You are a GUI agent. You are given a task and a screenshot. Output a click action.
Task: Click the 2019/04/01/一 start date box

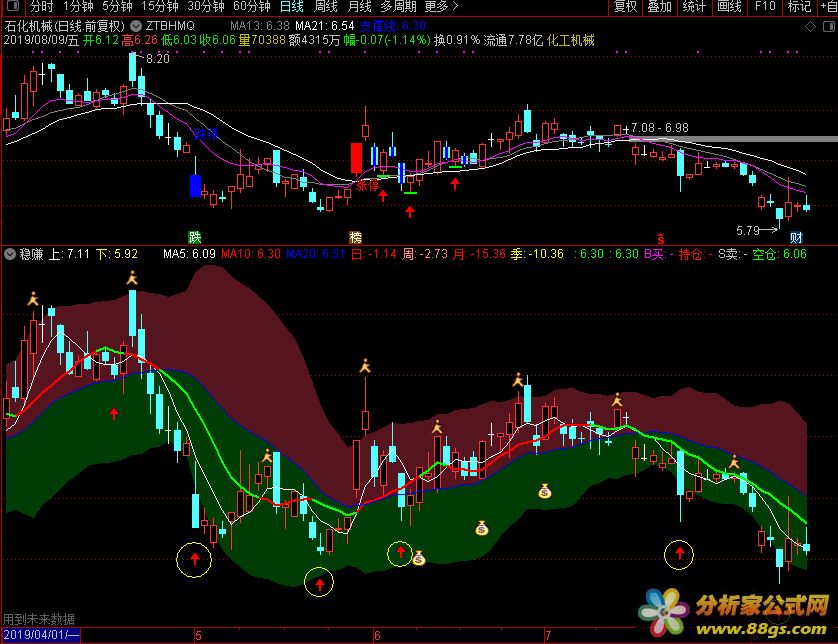(x=41, y=635)
